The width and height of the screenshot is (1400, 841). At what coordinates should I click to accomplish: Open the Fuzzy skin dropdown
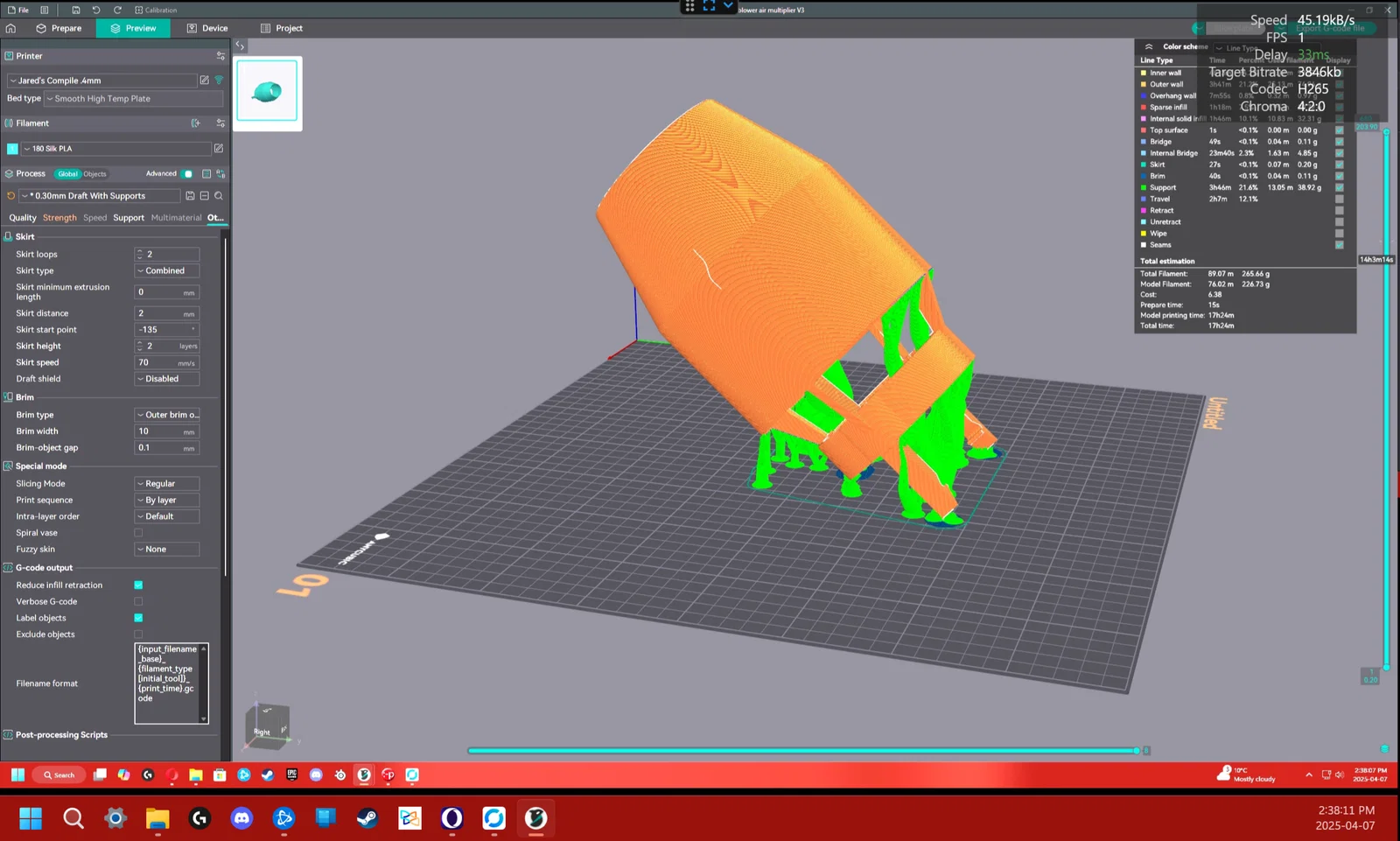click(167, 550)
